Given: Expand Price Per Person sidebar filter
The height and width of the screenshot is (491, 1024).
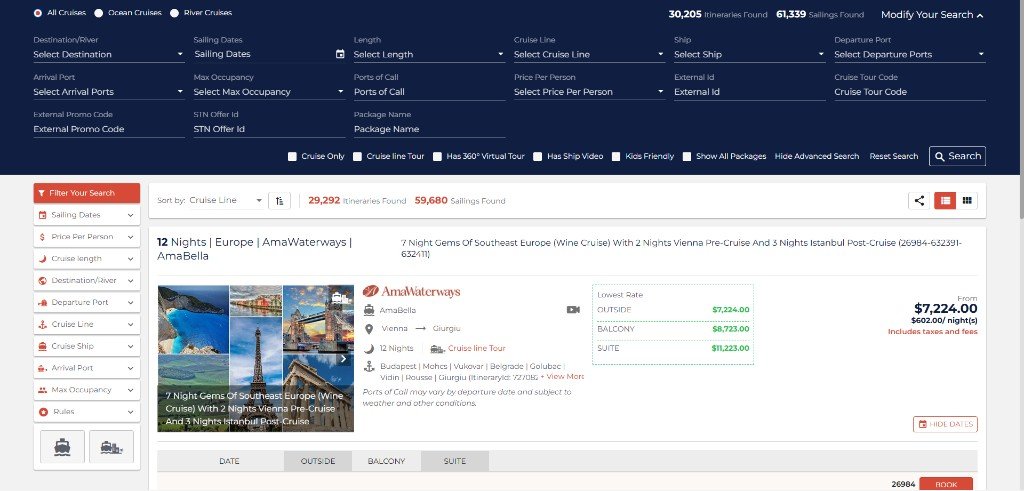Looking at the screenshot, I should pos(87,237).
